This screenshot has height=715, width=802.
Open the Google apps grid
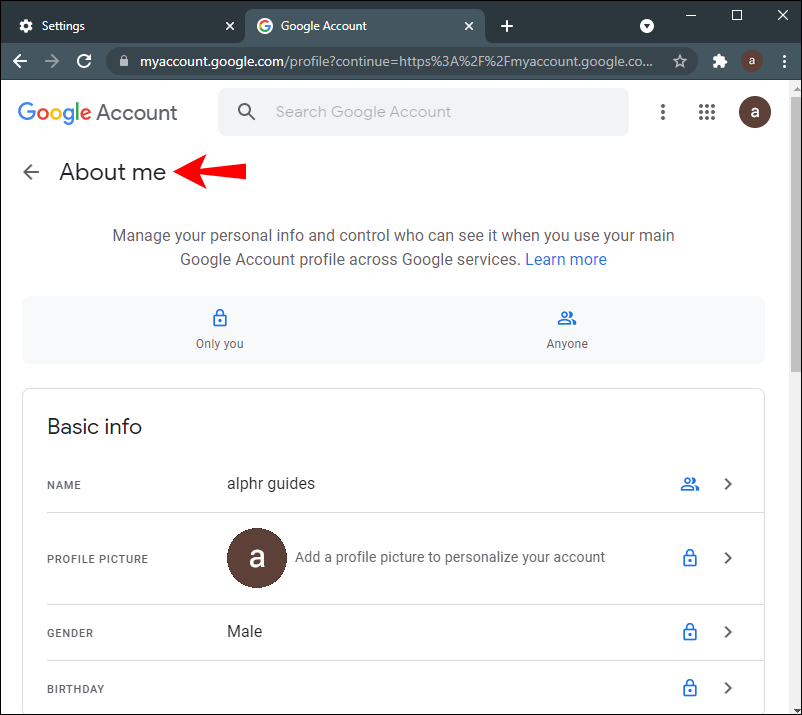(706, 112)
